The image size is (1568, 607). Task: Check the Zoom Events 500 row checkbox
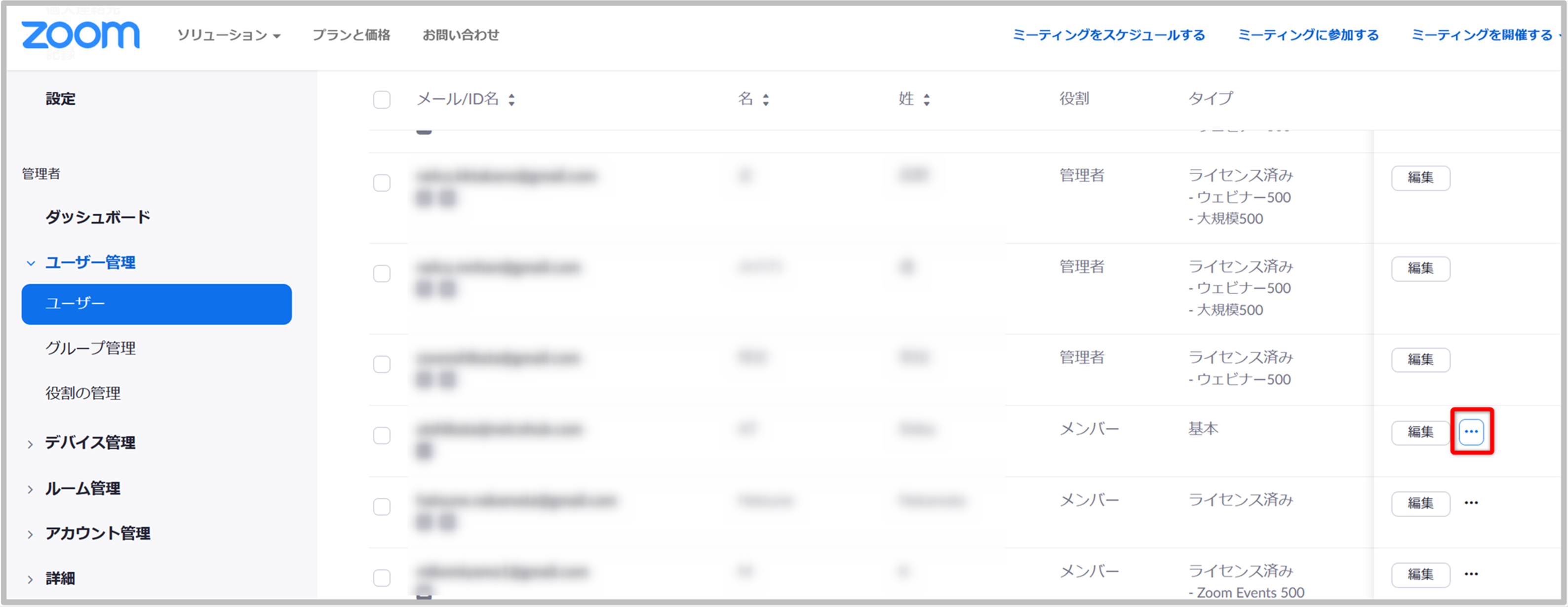click(x=382, y=578)
